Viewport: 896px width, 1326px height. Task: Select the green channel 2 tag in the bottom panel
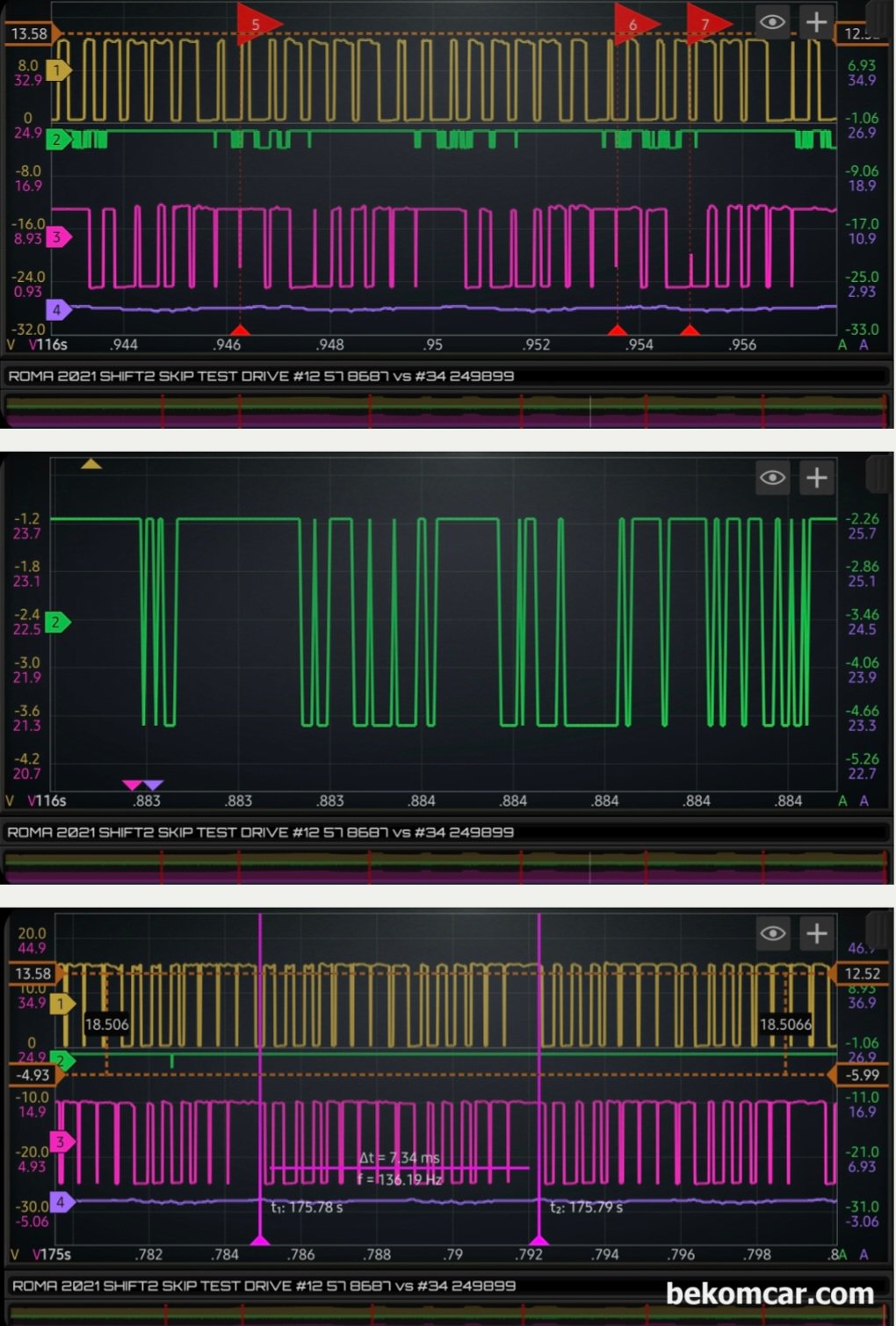[x=61, y=1060]
